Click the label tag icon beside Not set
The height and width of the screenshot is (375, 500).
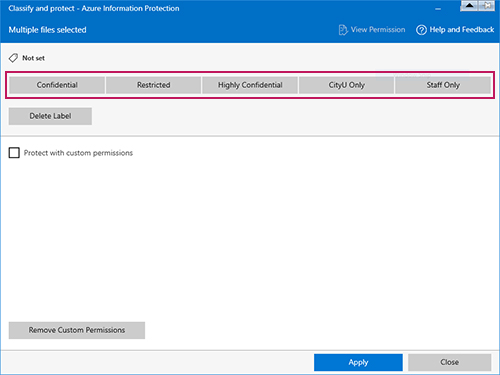pos(13,58)
